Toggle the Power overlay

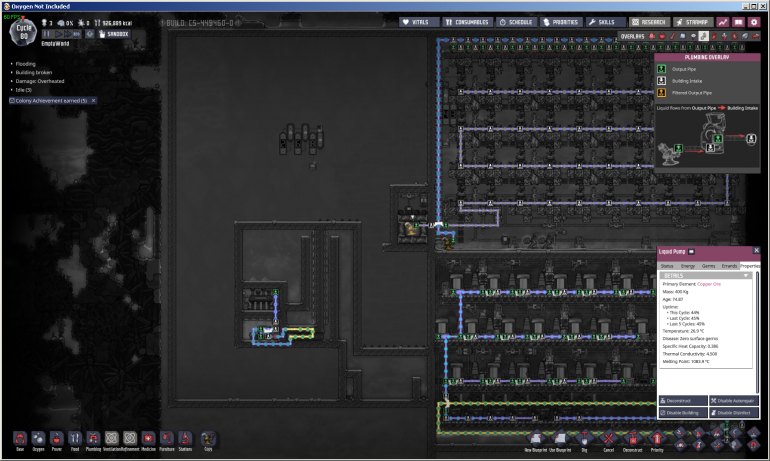[662, 36]
